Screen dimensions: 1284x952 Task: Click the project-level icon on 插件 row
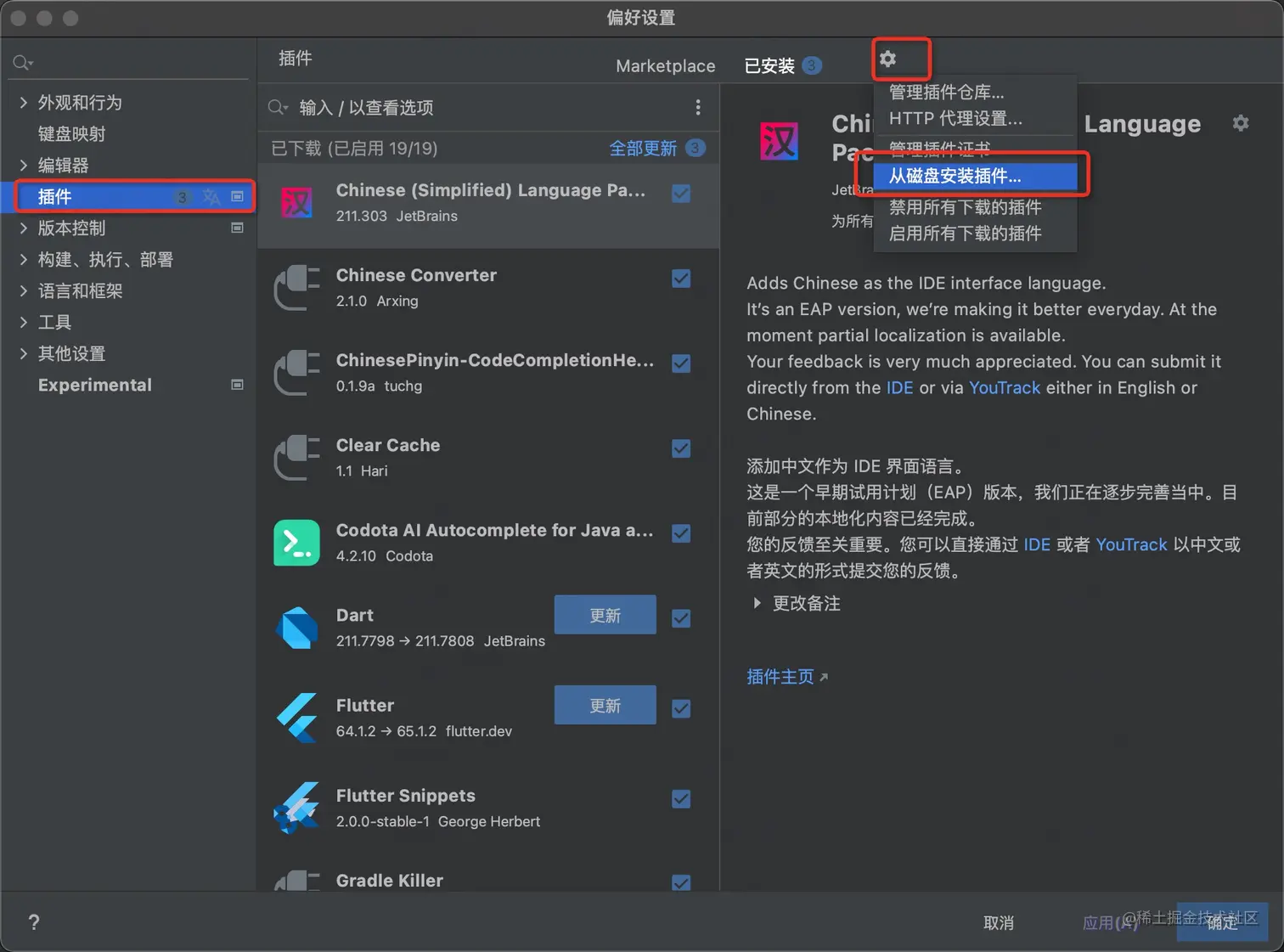(x=237, y=196)
